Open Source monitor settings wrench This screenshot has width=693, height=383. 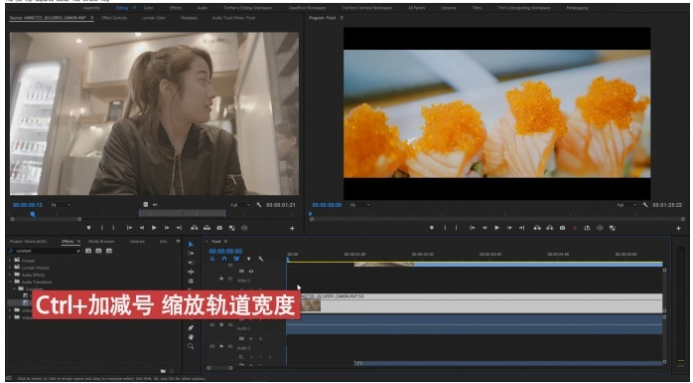[x=259, y=205]
